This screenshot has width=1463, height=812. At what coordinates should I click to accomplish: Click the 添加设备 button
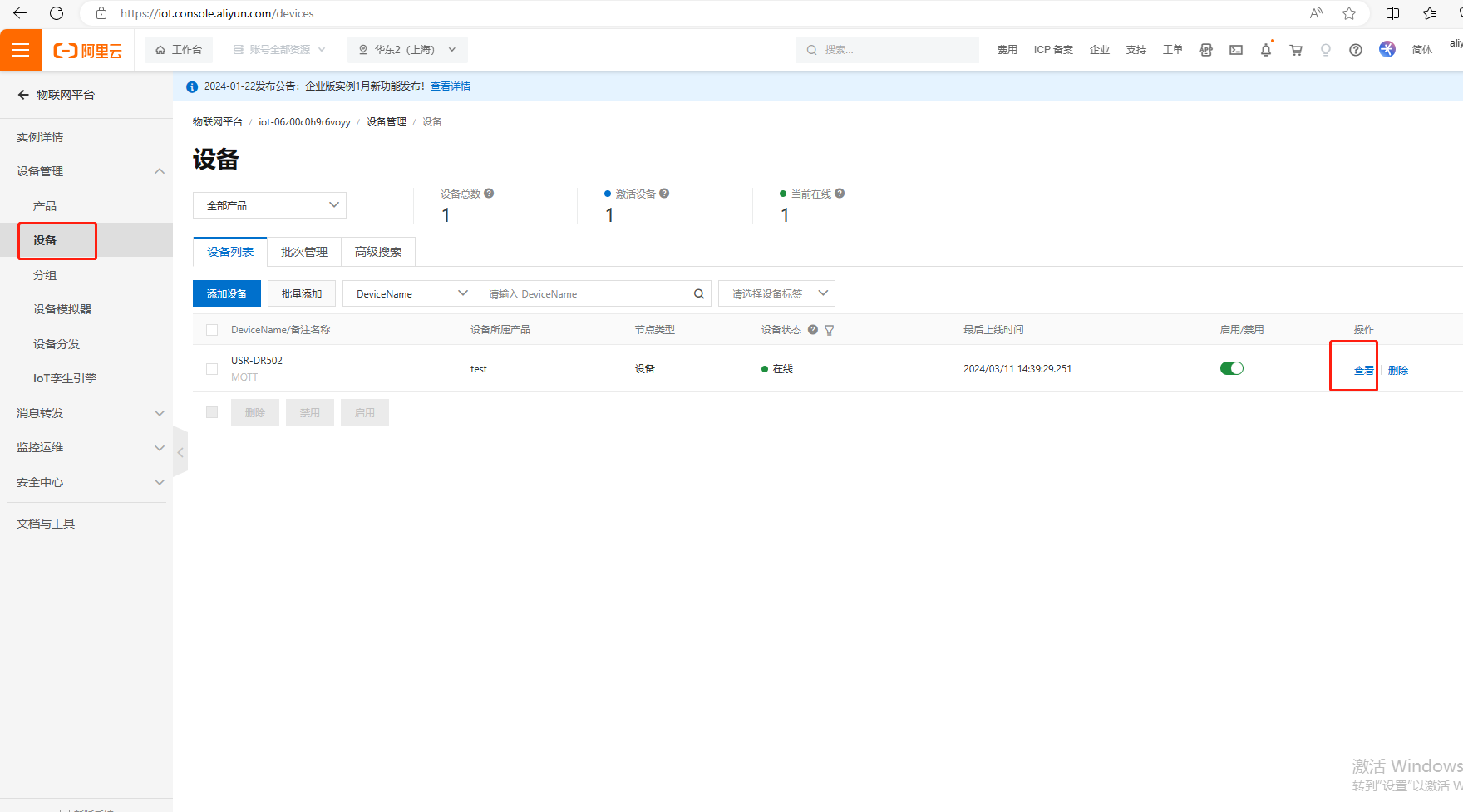226,294
